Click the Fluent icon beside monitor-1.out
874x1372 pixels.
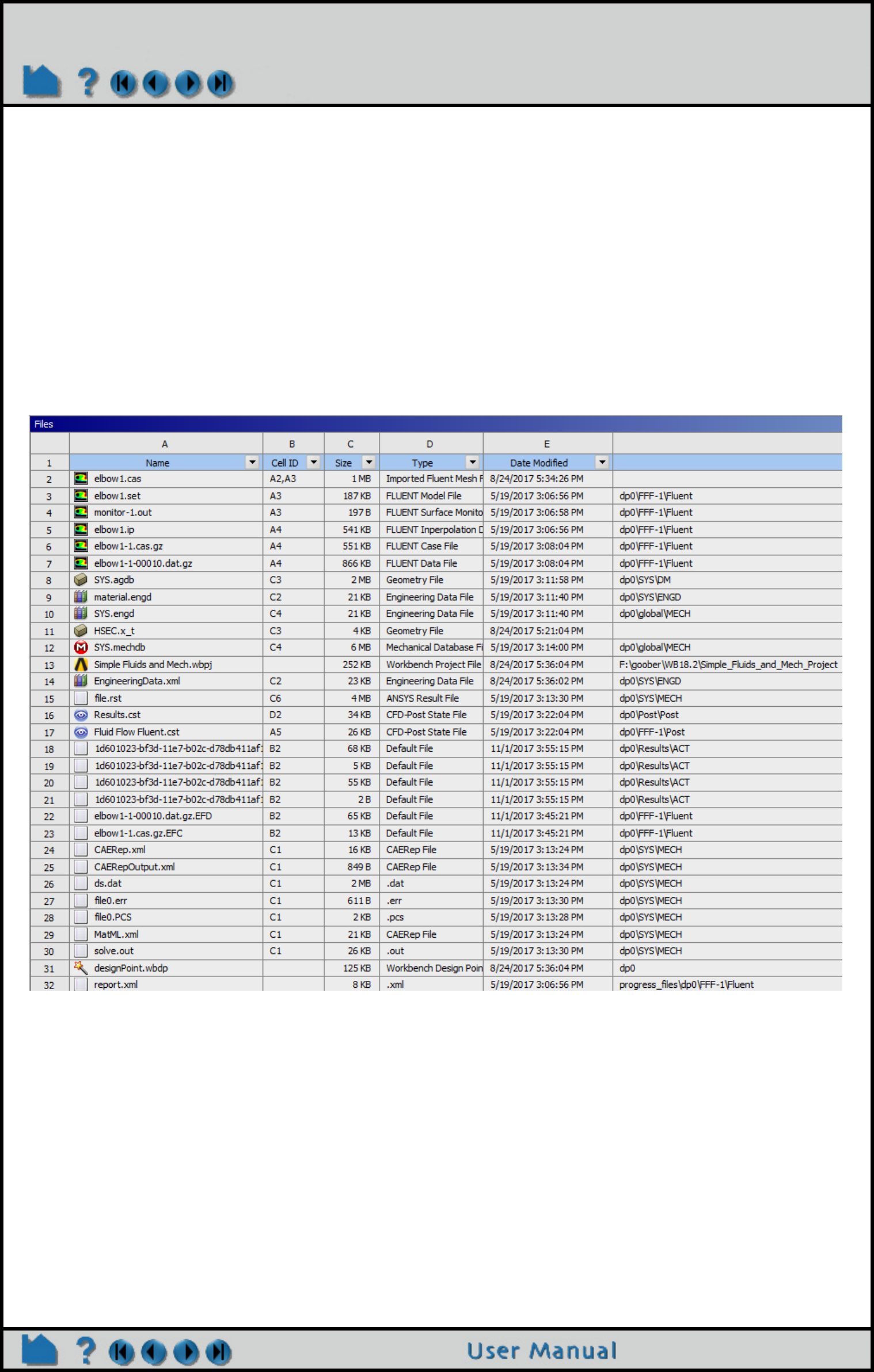coord(81,513)
